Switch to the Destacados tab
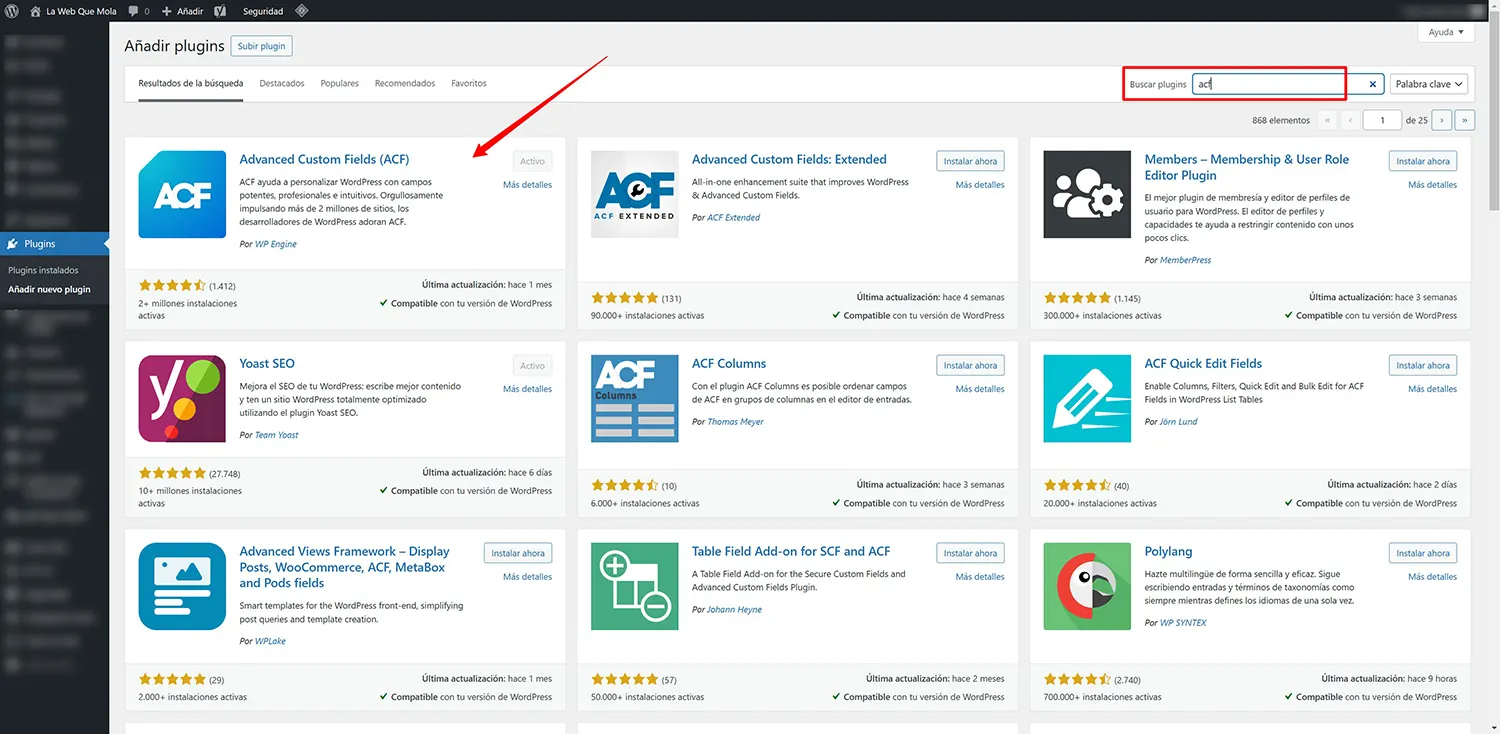1500x734 pixels. [281, 83]
